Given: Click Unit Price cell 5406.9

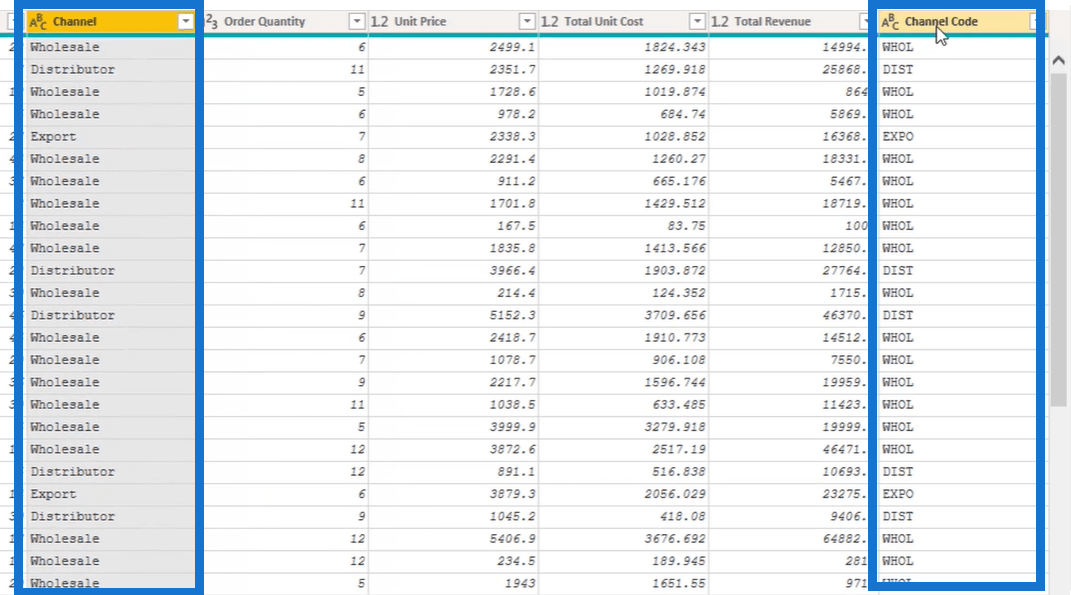Looking at the screenshot, I should (454, 539).
